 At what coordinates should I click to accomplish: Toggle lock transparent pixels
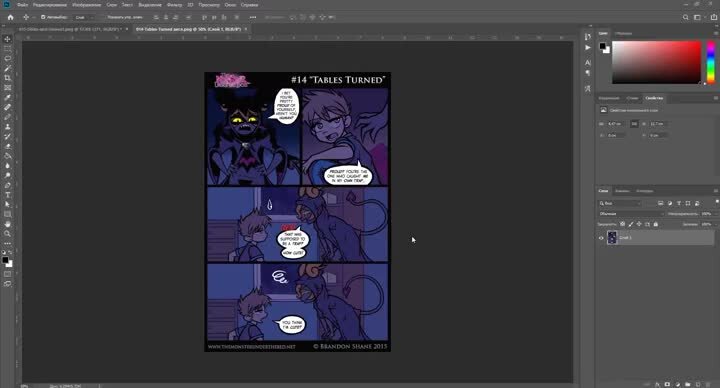[622, 224]
